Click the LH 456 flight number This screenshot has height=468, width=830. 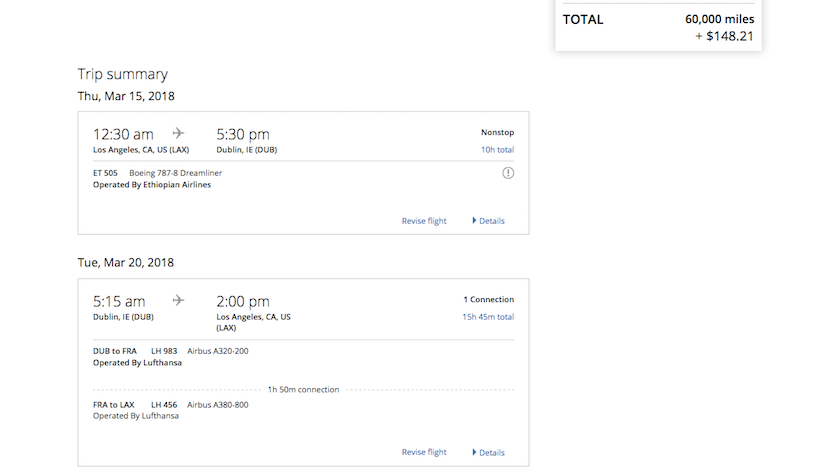pyautogui.click(x=163, y=404)
